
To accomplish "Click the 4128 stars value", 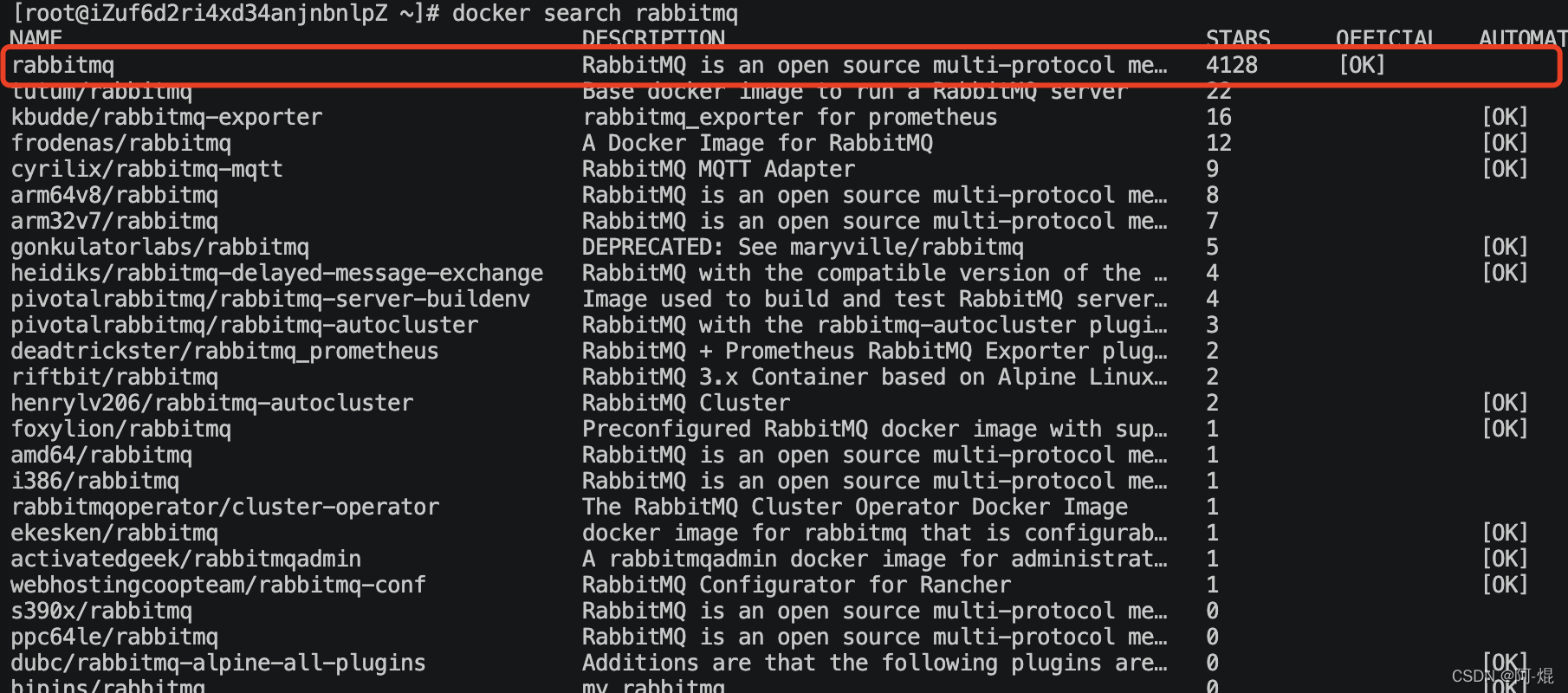I will [1232, 65].
